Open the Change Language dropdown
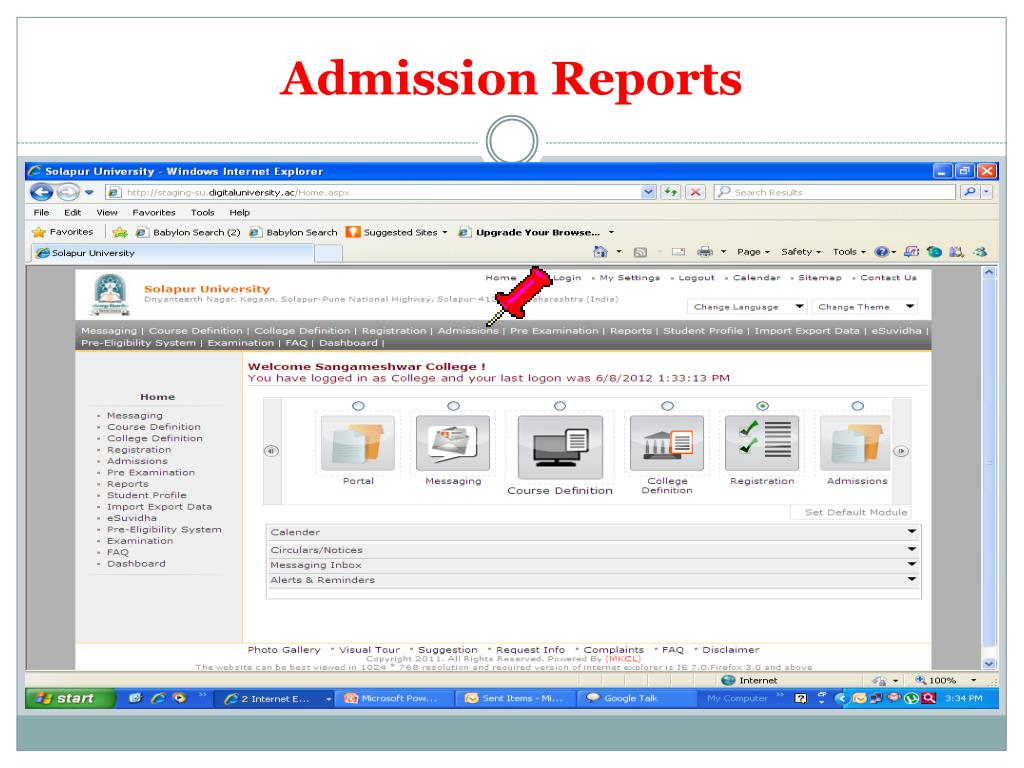Image resolution: width=1024 pixels, height=768 pixels. pos(747,306)
